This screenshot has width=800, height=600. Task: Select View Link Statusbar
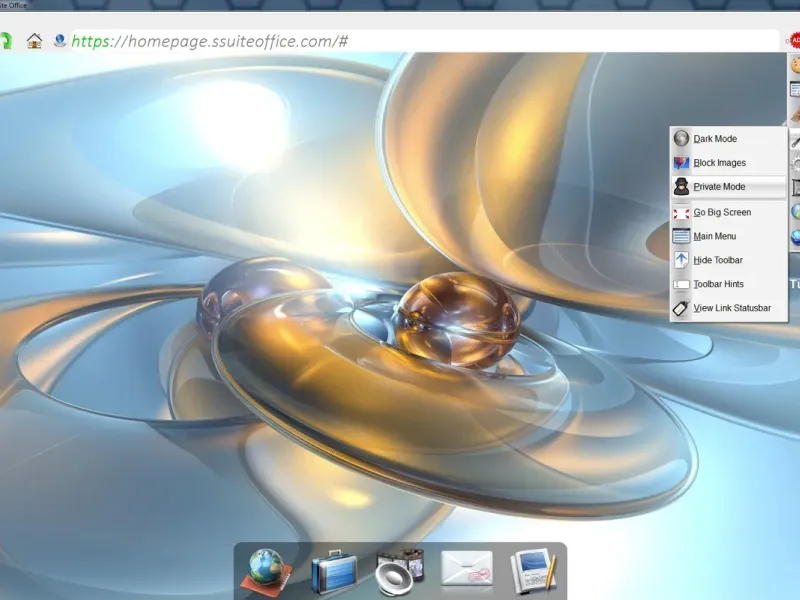click(731, 308)
